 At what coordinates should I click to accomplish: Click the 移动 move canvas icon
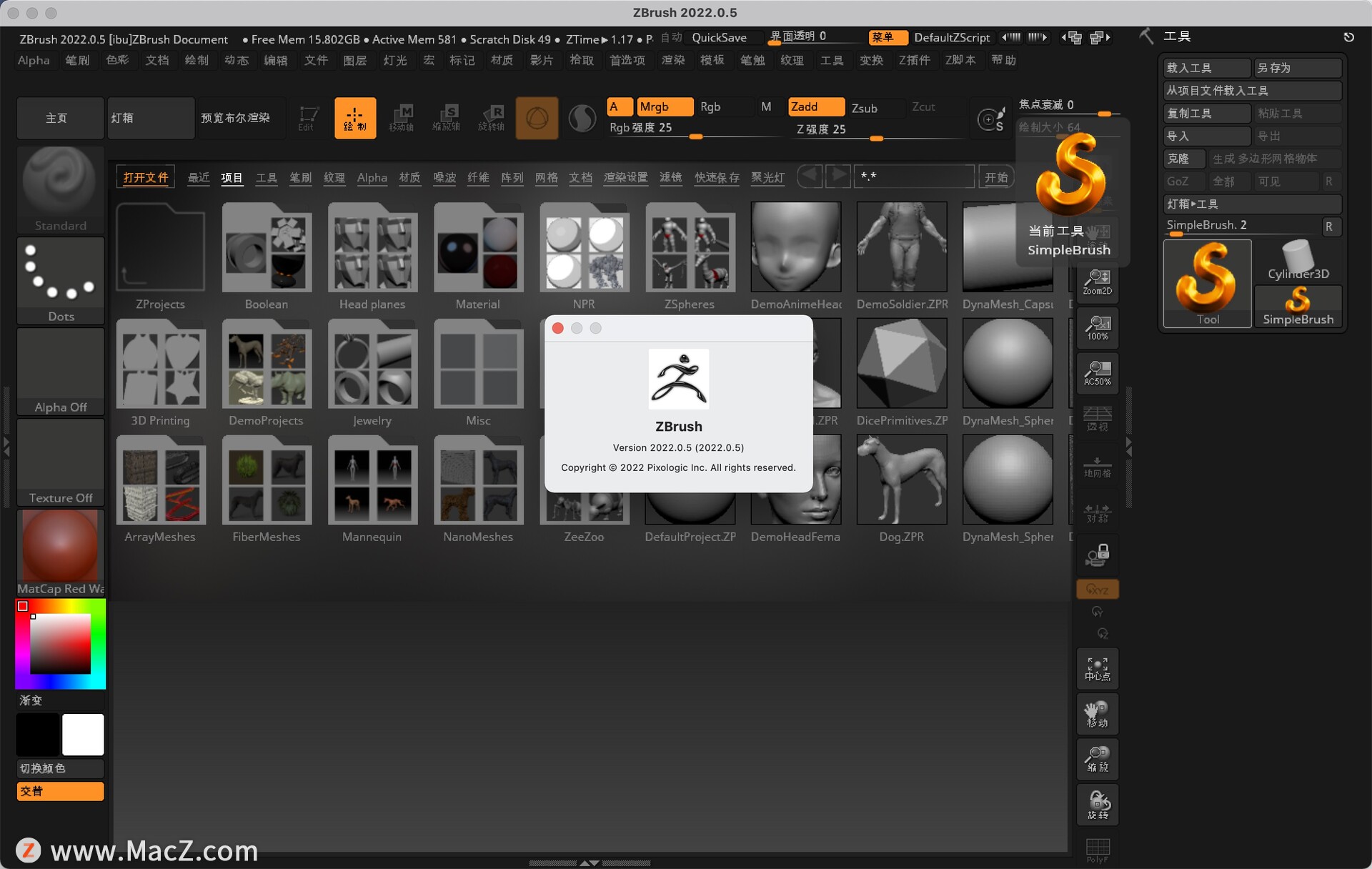(1098, 714)
